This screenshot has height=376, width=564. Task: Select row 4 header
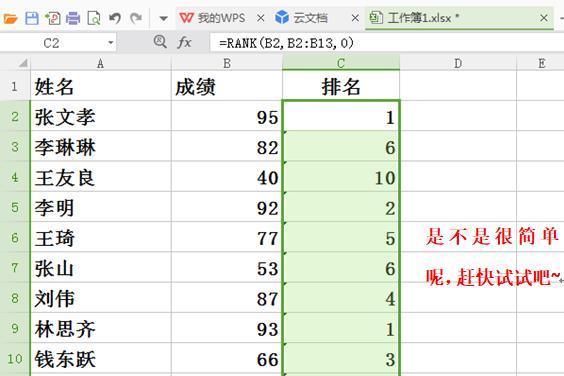(x=15, y=177)
